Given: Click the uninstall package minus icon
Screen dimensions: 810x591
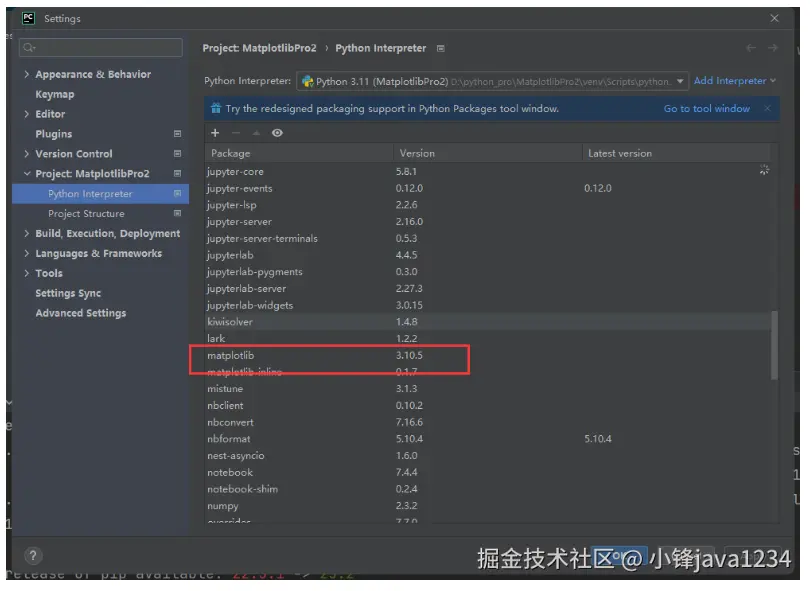Looking at the screenshot, I should coord(236,133).
